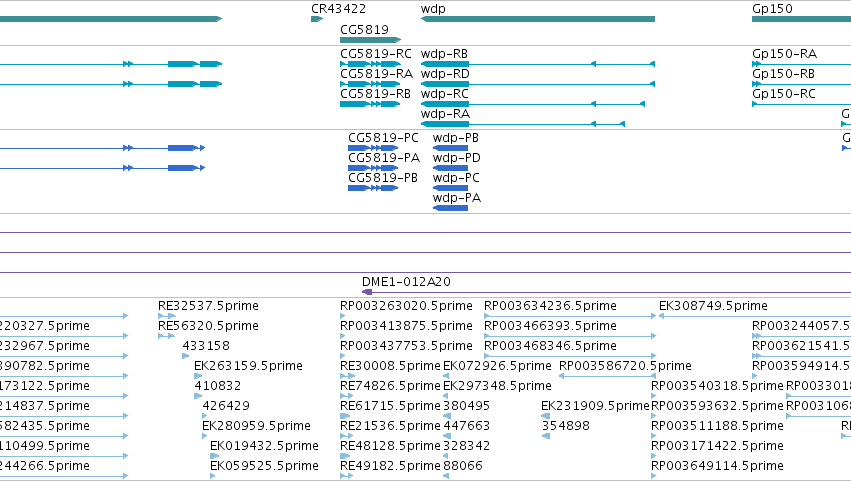Select RE49182.5prime

coord(390,466)
